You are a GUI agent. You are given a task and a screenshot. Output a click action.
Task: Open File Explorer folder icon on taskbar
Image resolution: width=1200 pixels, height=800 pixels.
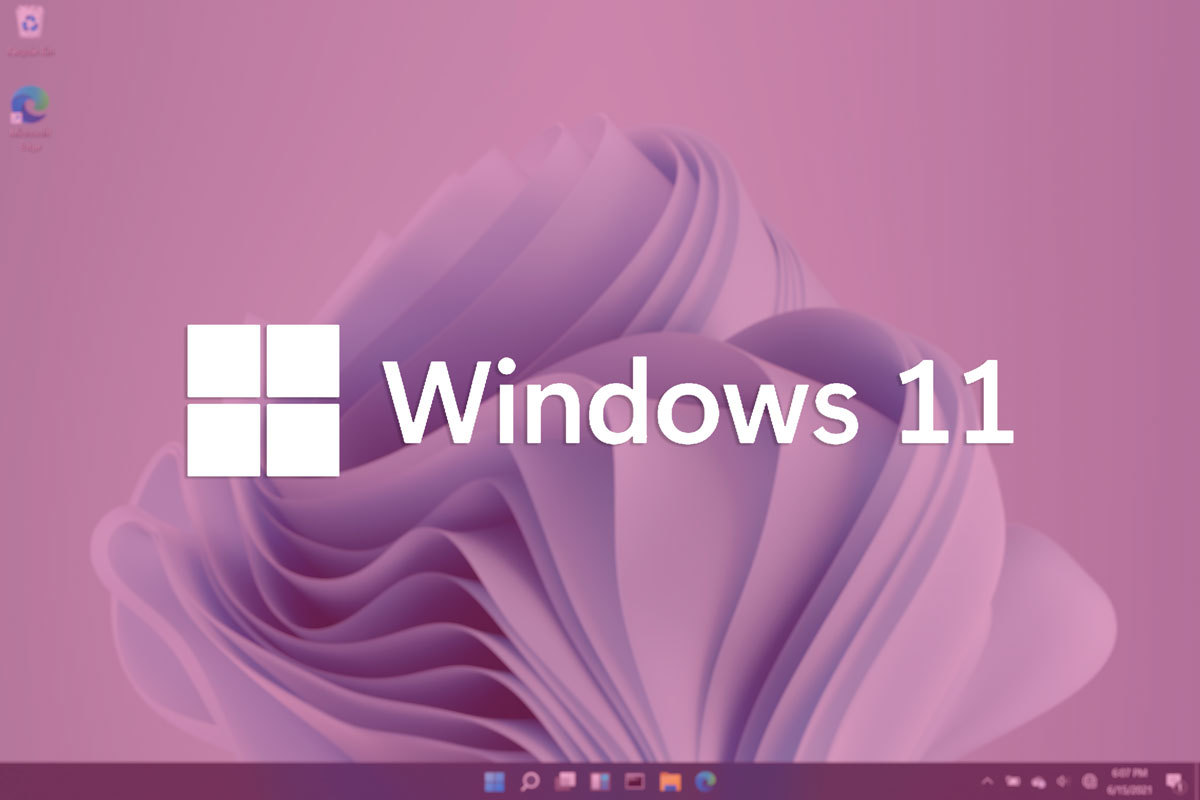click(670, 781)
